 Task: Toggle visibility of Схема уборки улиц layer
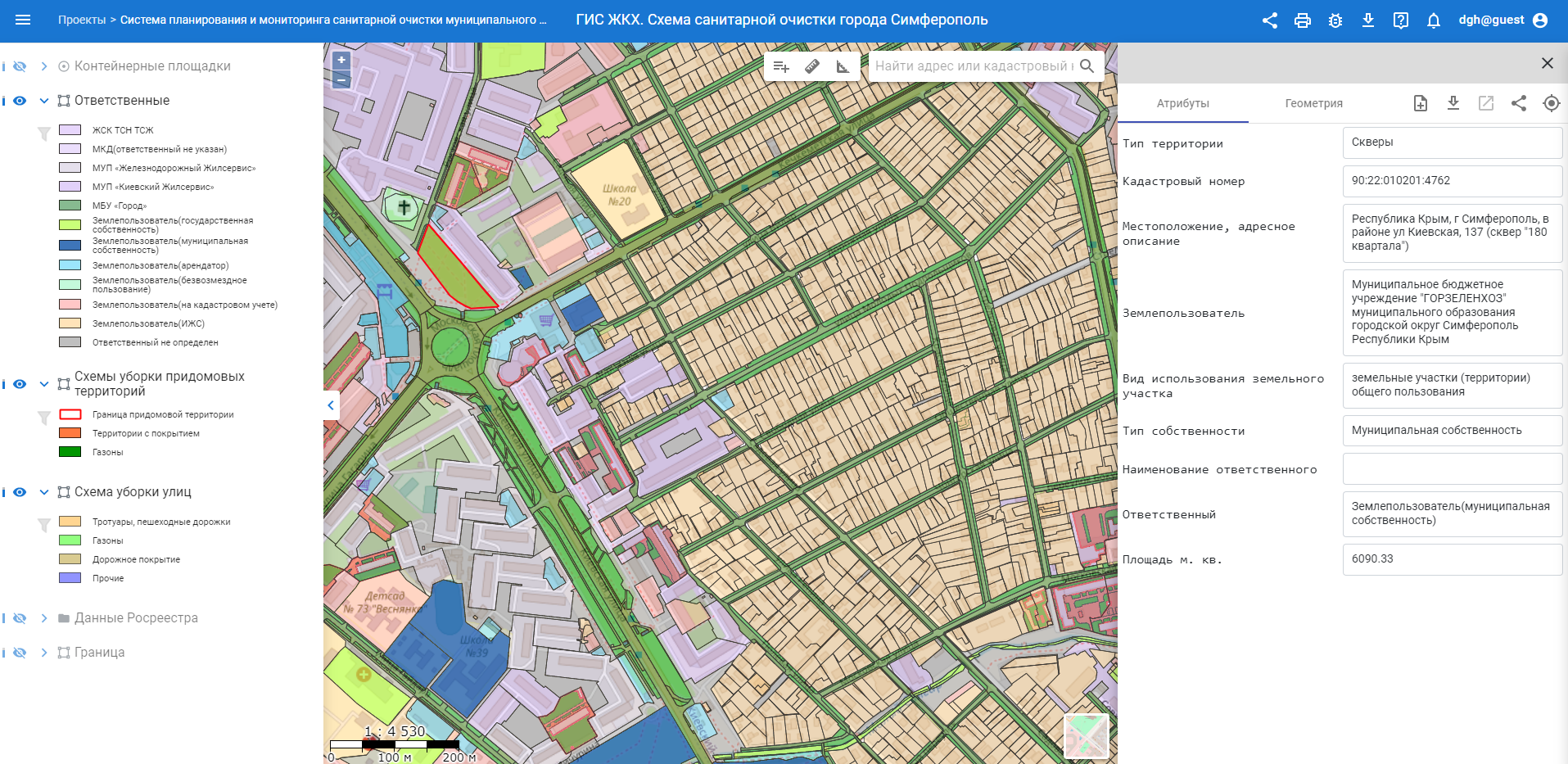(x=20, y=492)
